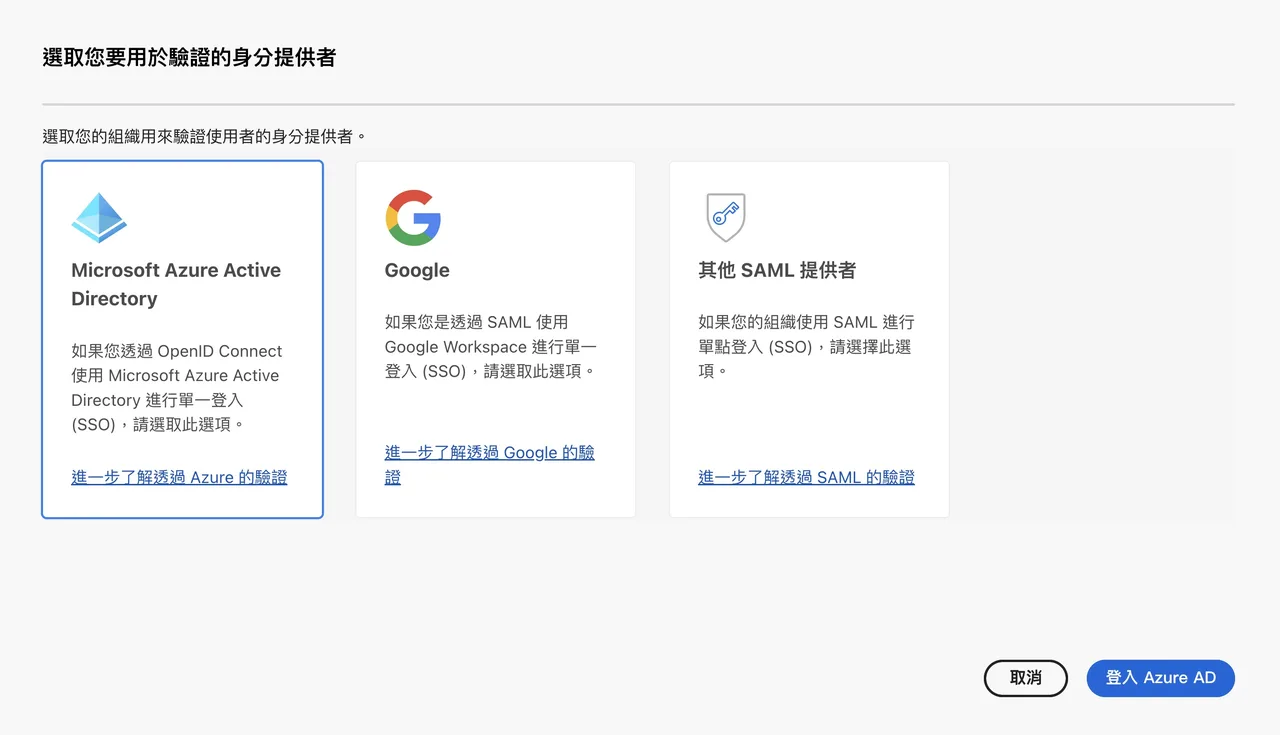Click the 登入 Azure AD button
The width and height of the screenshot is (1280, 735).
pos(1161,678)
